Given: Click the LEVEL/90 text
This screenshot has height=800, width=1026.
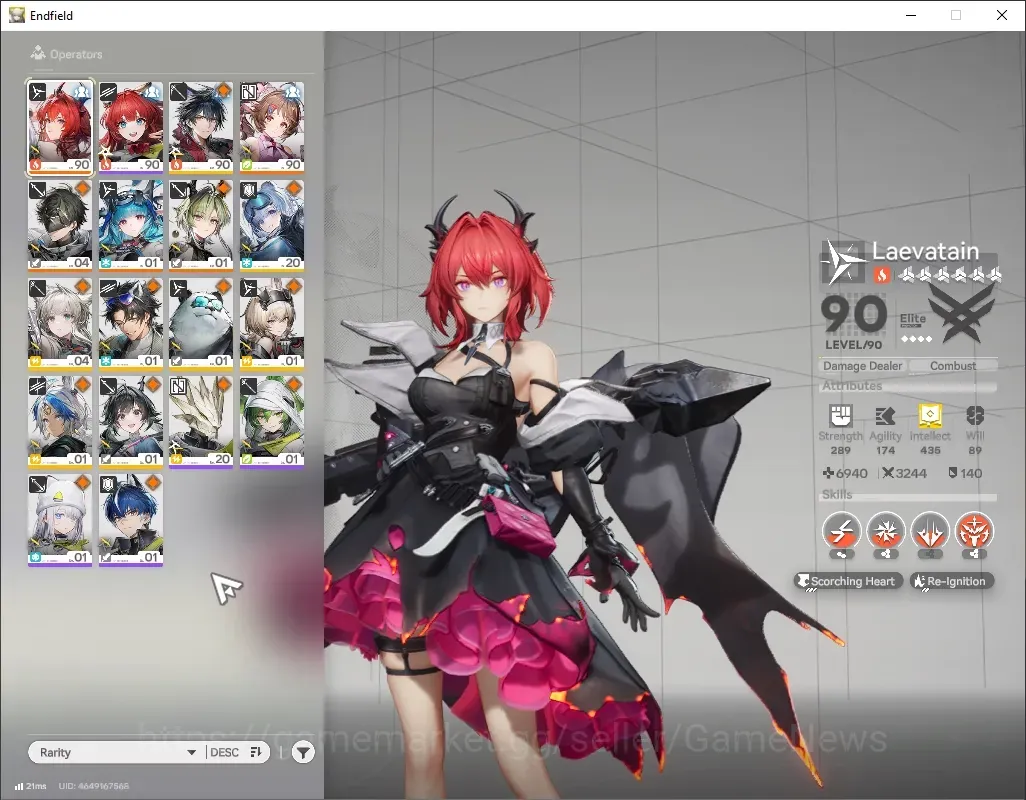Looking at the screenshot, I should [x=853, y=345].
